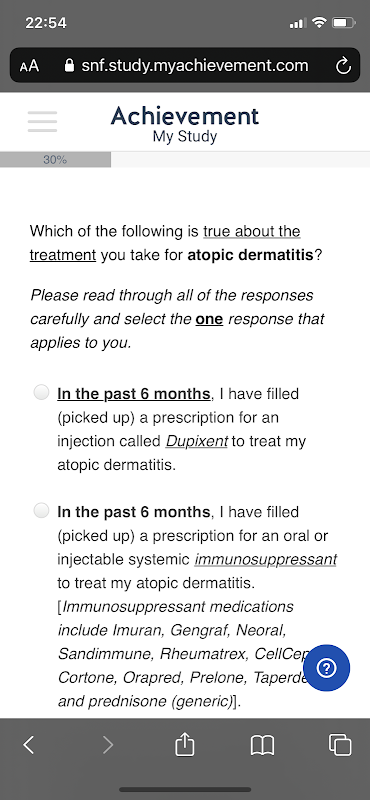370x800 pixels.
Task: Select the systemic immunosuppressant radio option
Action: [x=41, y=510]
